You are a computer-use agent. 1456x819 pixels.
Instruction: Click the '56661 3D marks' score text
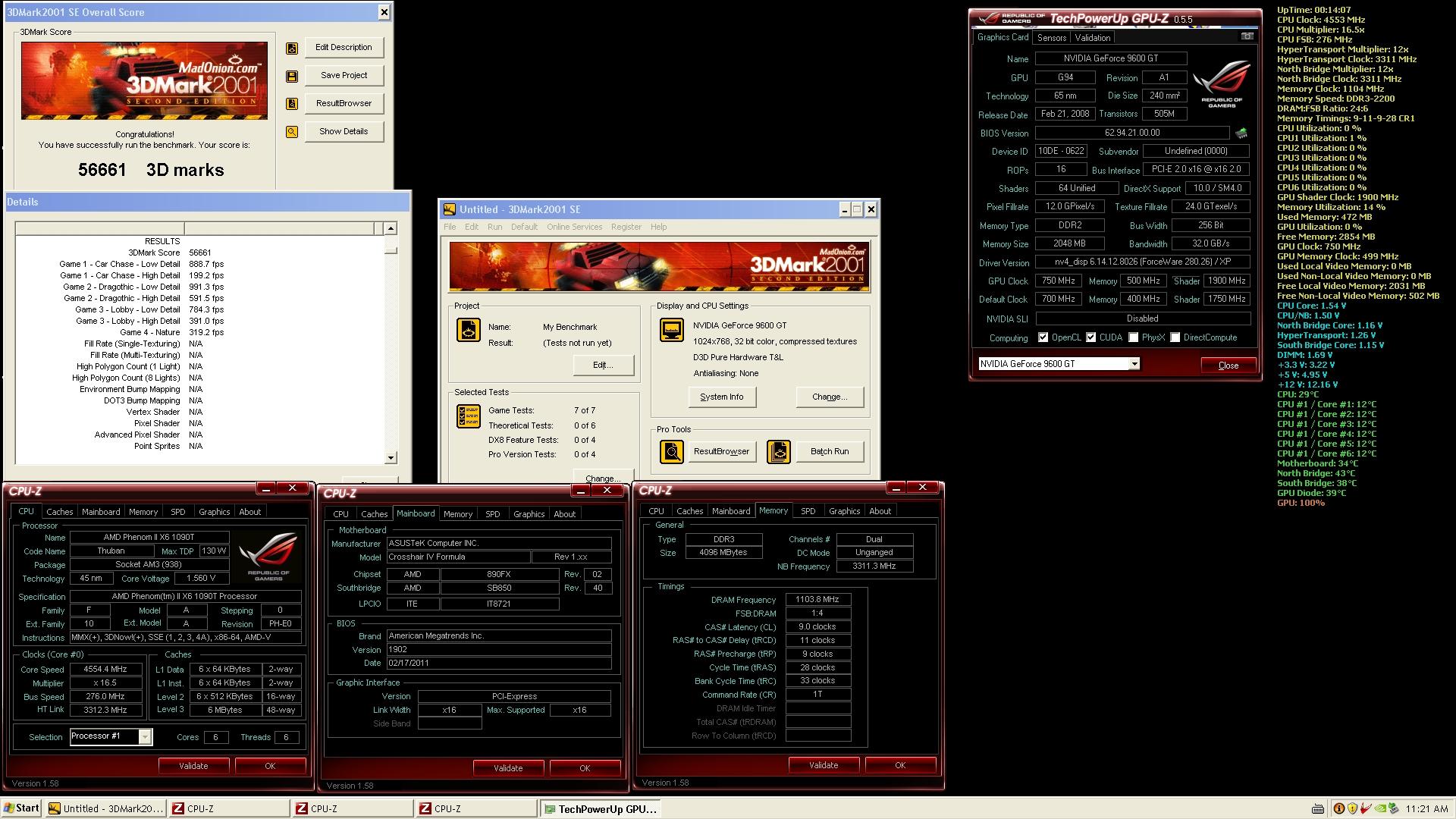tap(151, 170)
